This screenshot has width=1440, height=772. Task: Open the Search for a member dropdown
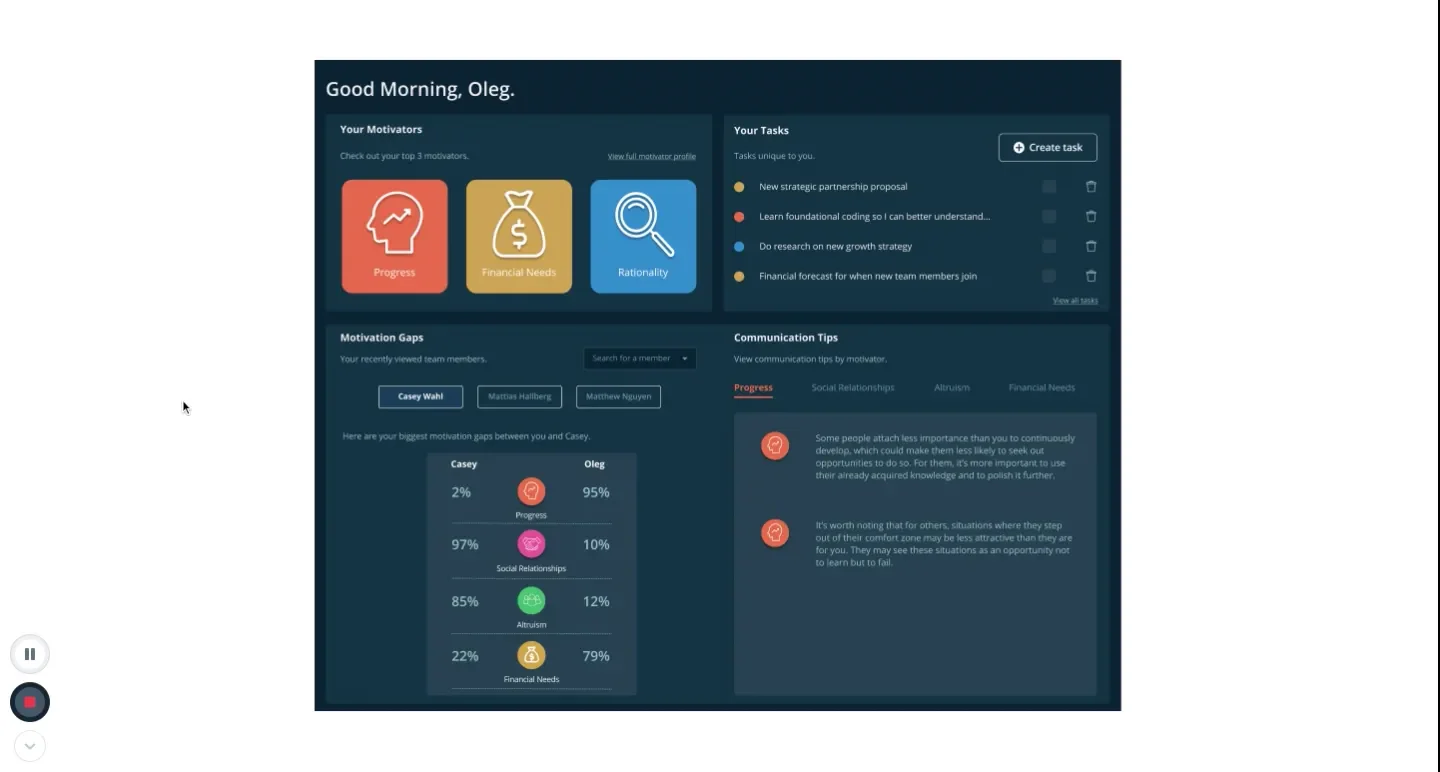coord(640,358)
